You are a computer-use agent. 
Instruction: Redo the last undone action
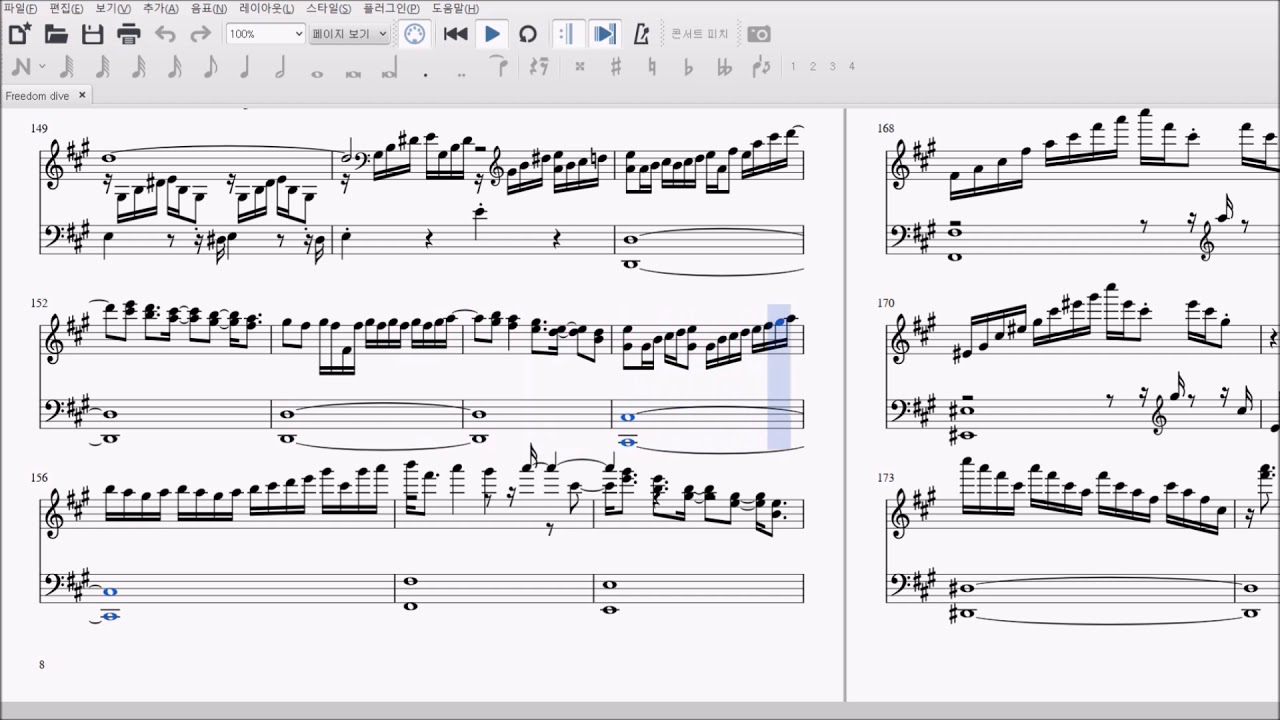point(201,34)
